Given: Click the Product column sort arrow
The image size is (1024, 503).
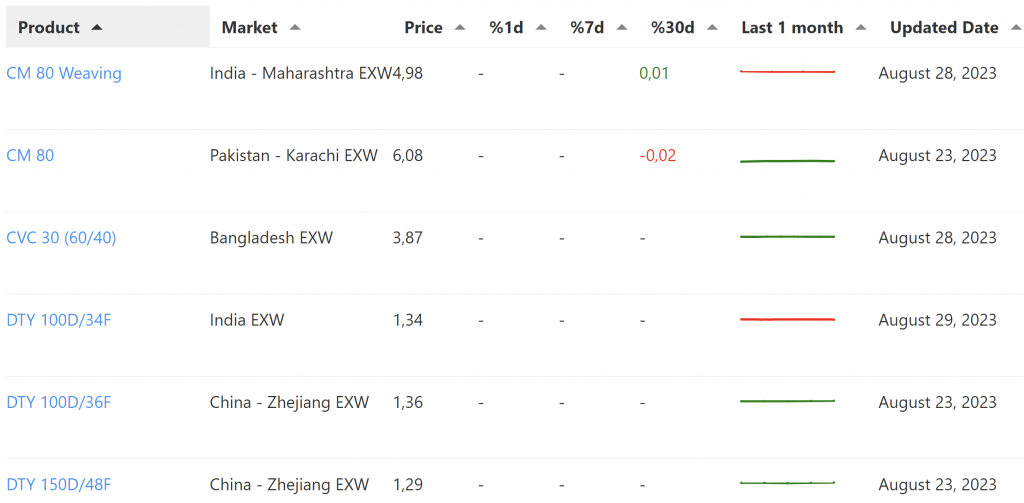Looking at the screenshot, I should pyautogui.click(x=97, y=28).
